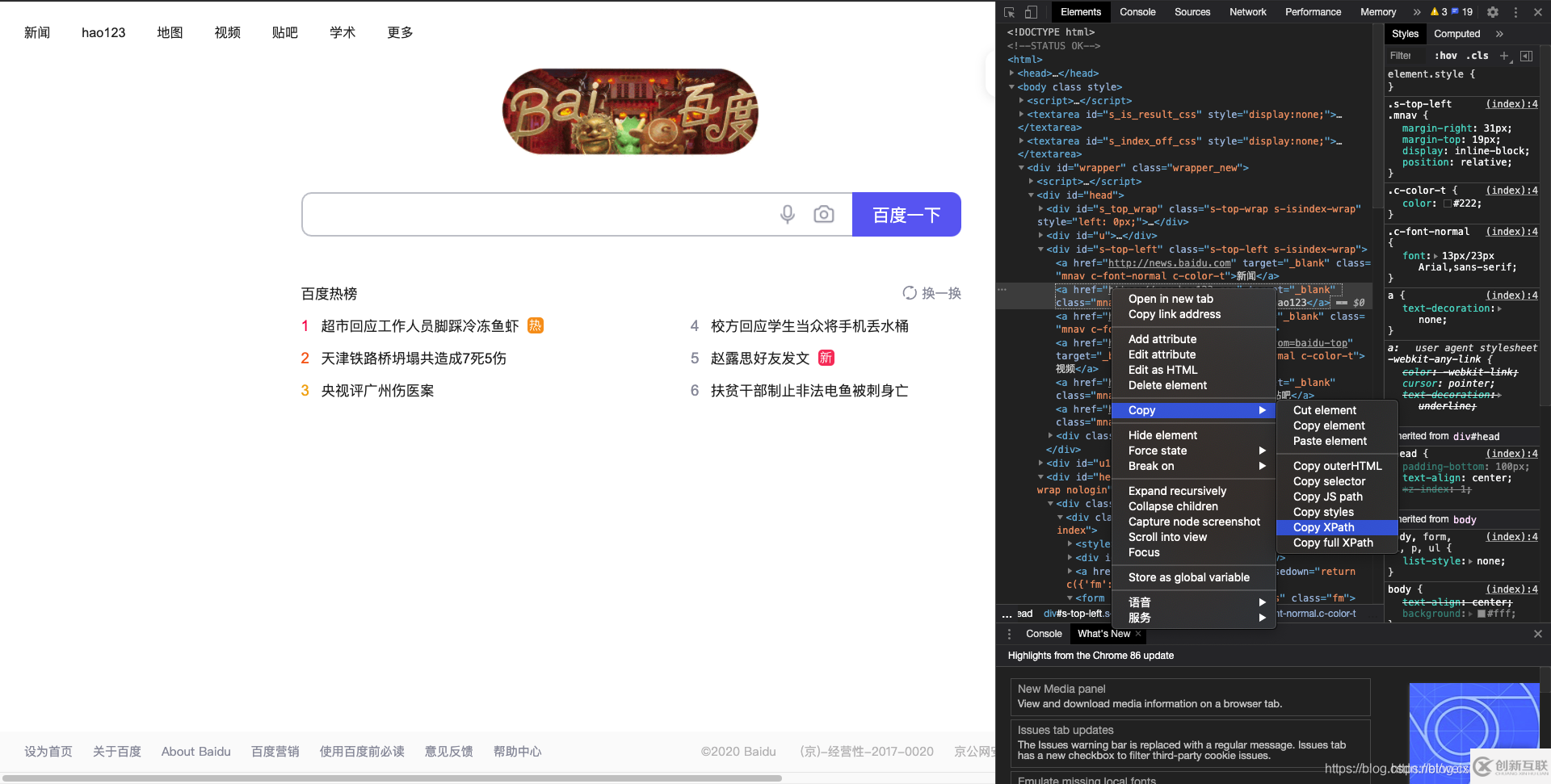The width and height of the screenshot is (1551, 784).
Task: Toggle the :hov element state panel
Action: 1446,56
